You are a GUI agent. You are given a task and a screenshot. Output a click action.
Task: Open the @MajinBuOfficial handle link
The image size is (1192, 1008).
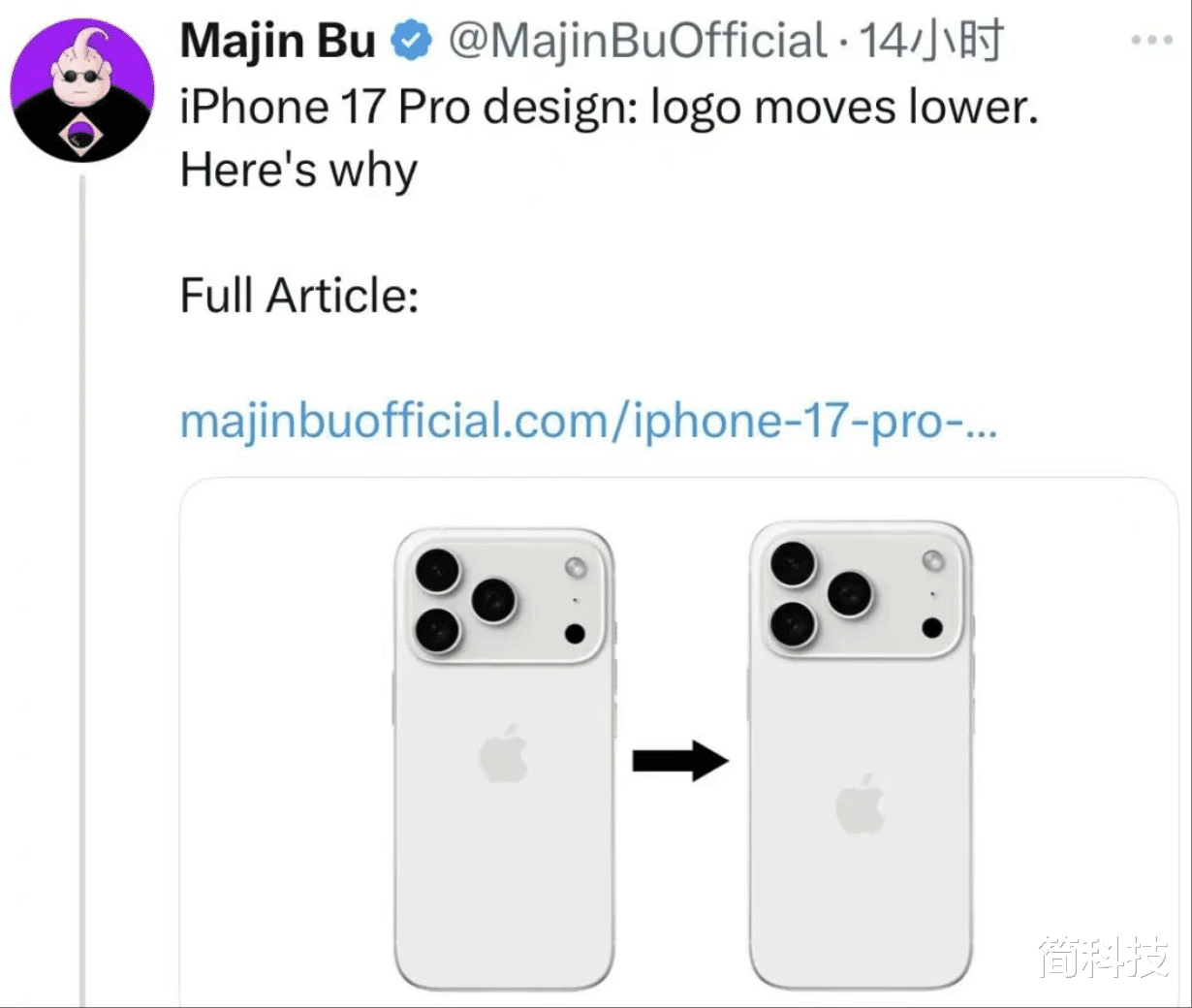click(637, 42)
